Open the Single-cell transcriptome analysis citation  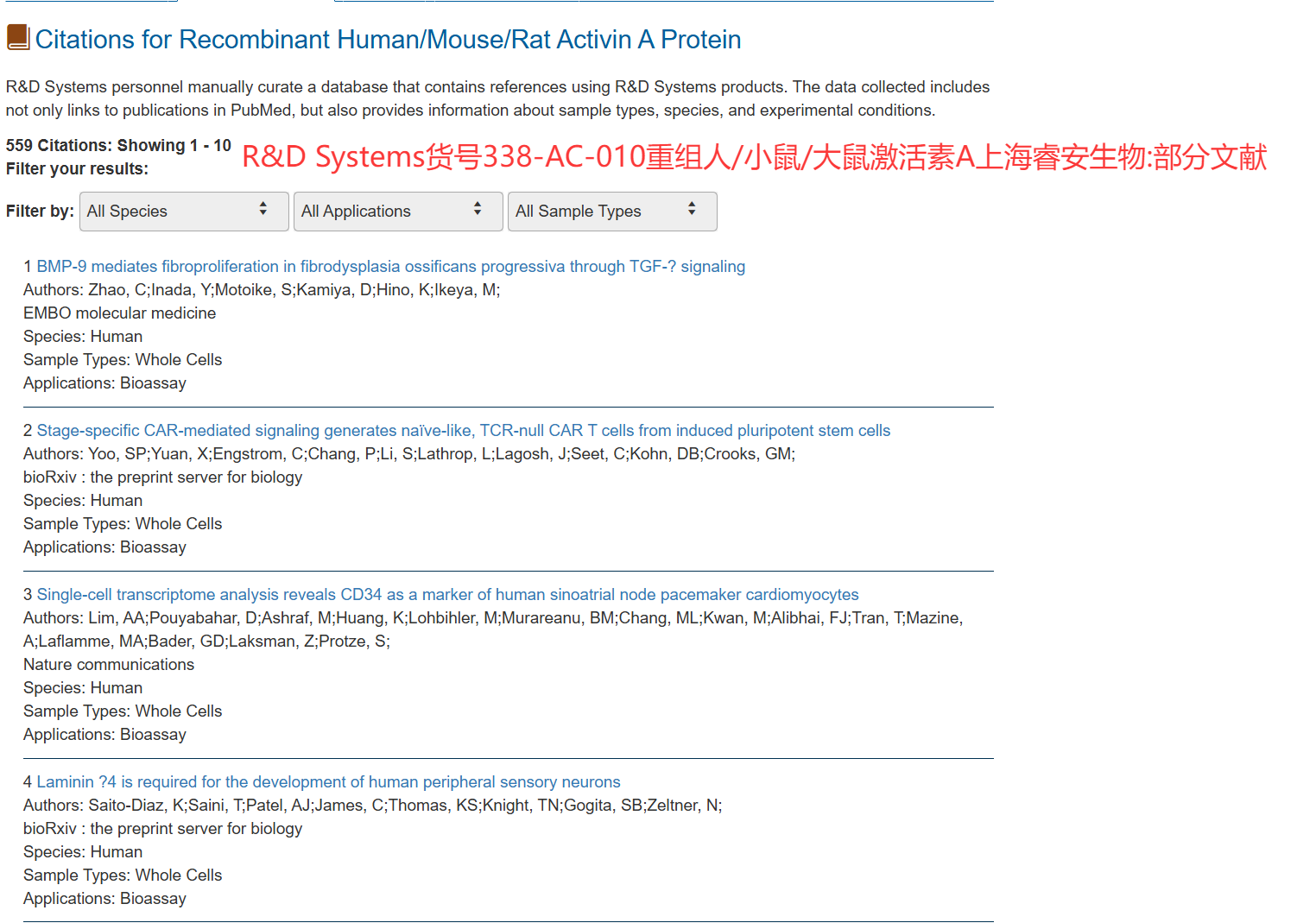click(x=447, y=595)
